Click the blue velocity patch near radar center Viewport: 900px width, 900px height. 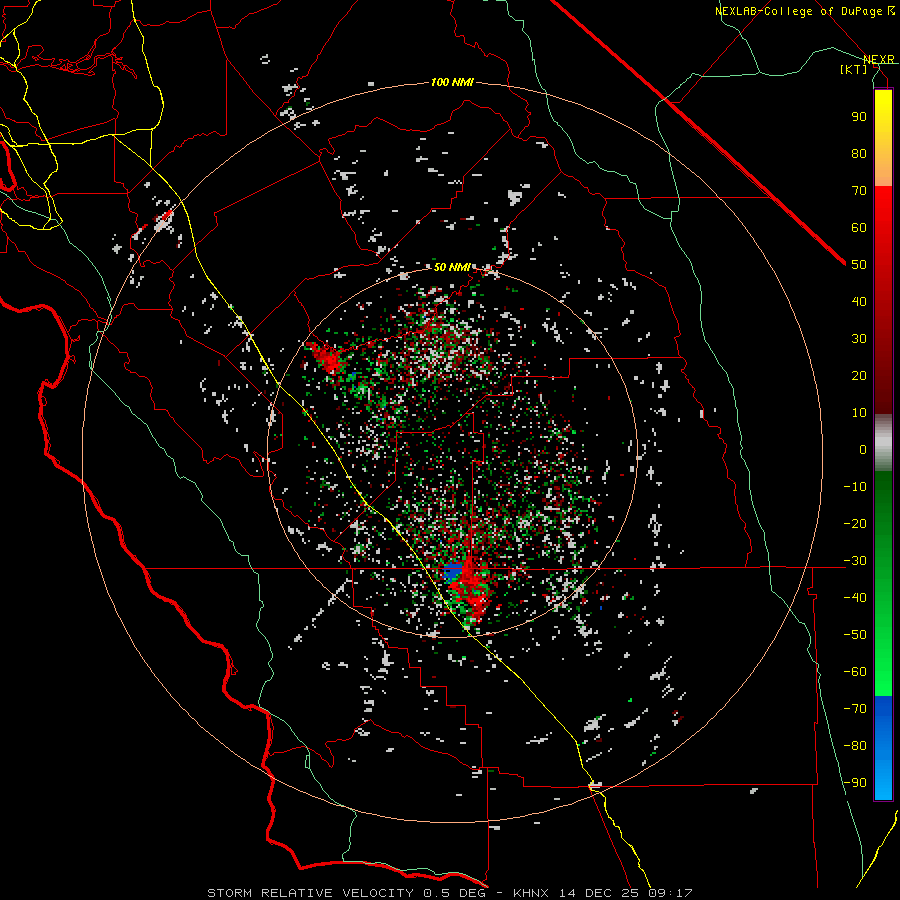pos(453,572)
